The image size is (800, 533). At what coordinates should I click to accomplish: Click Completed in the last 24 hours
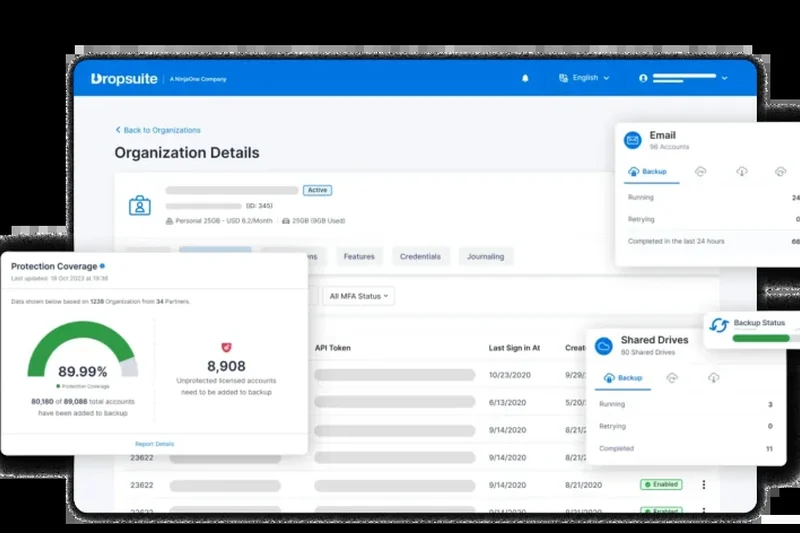pos(676,241)
